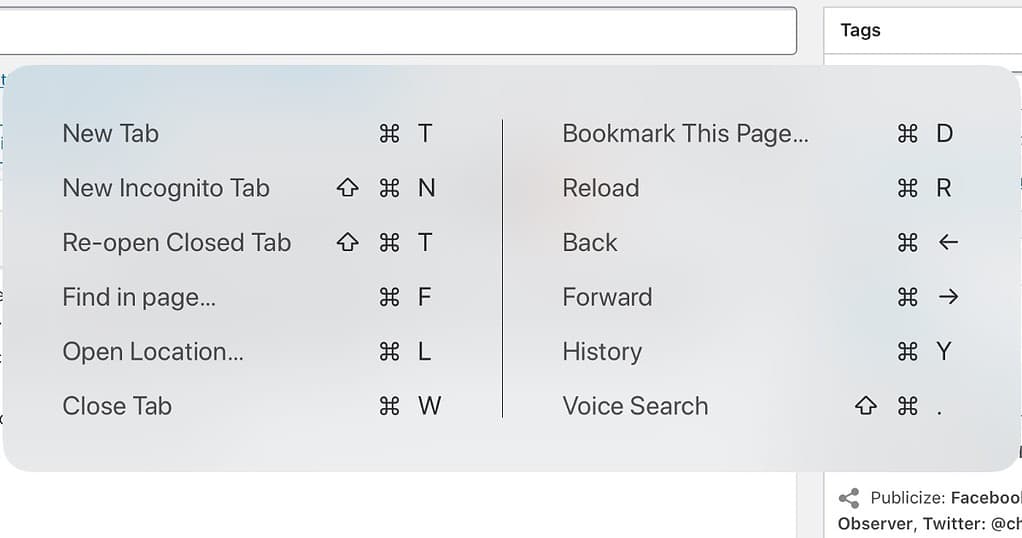Select New Tab in the shortcut overlay
Viewport: 1022px width, 538px height.
111,134
